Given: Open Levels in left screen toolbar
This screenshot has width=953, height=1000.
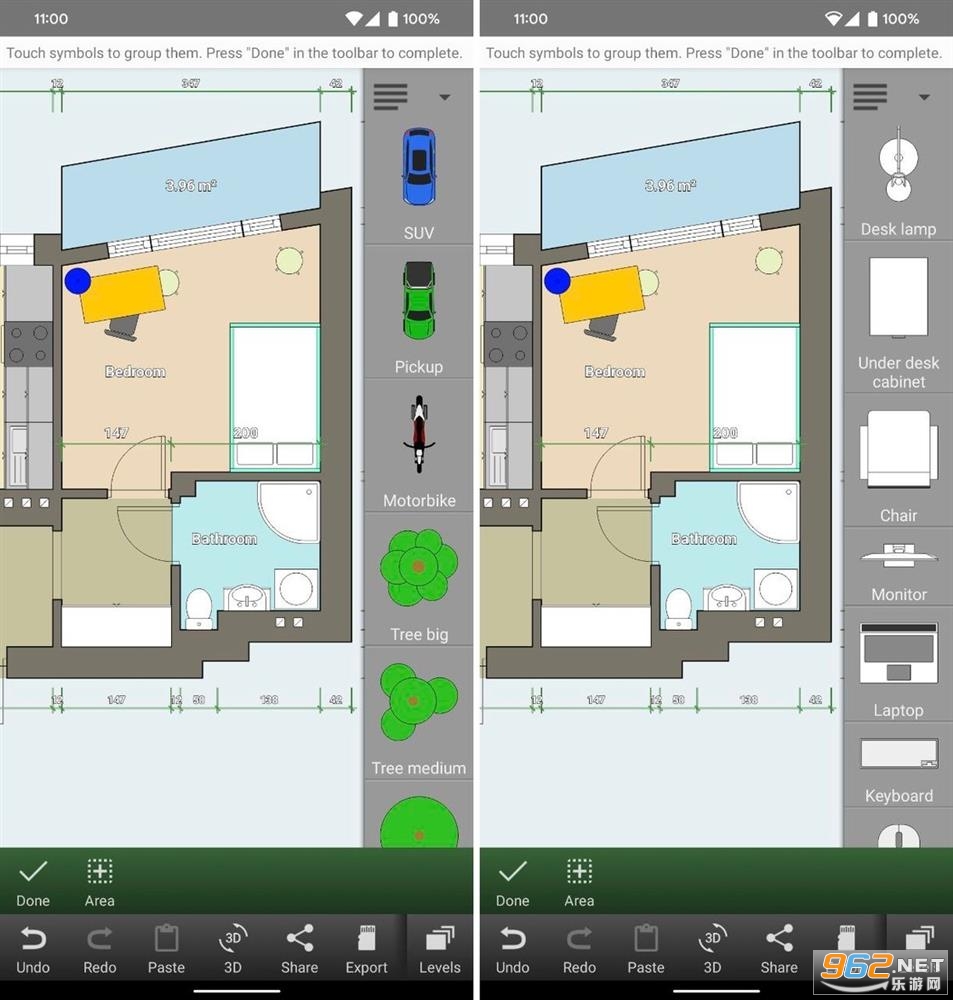Looking at the screenshot, I should pos(440,950).
